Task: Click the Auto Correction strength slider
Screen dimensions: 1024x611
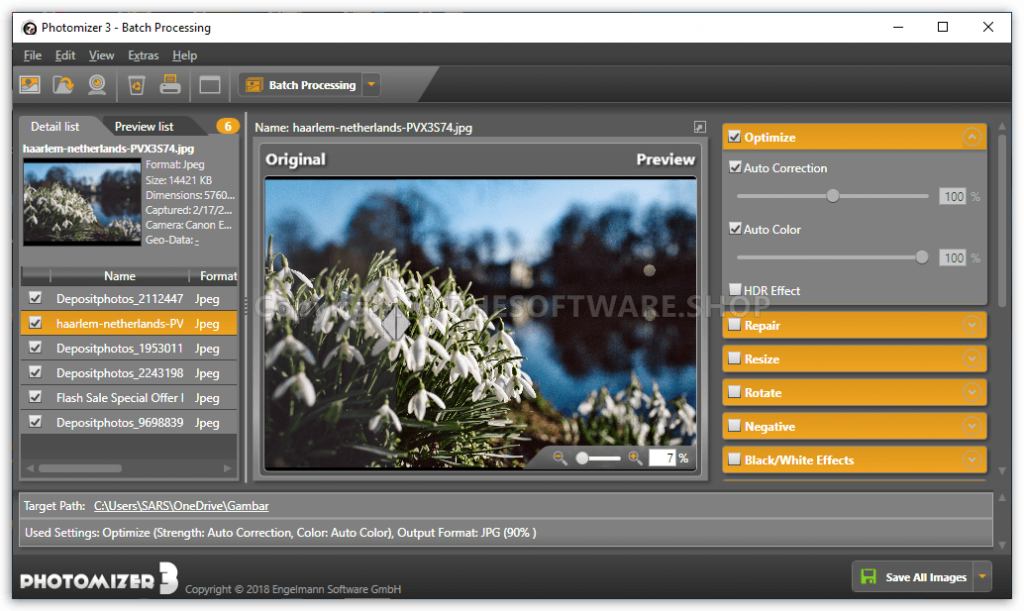Action: pos(833,196)
